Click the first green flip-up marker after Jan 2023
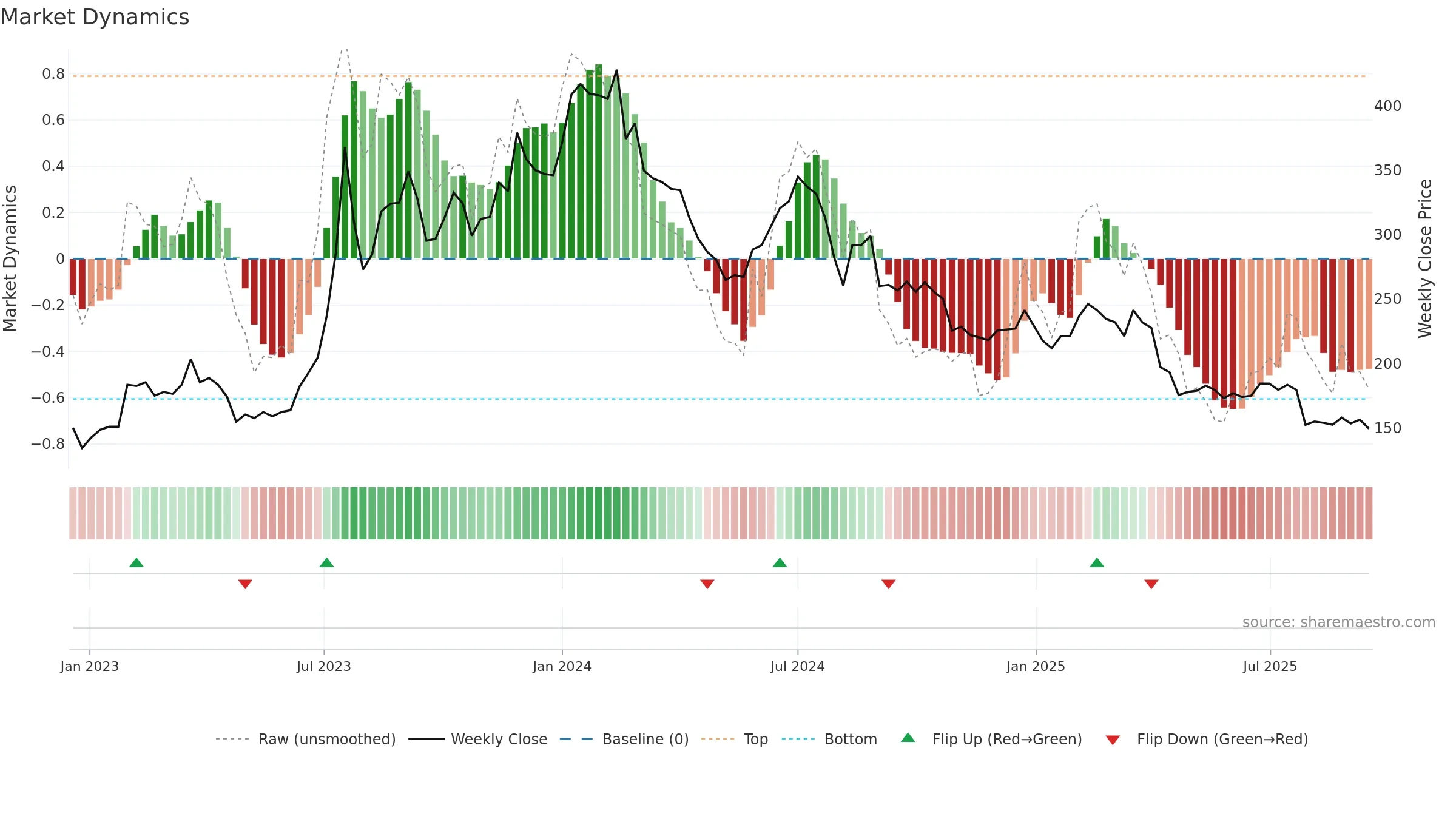1456x819 pixels. [136, 562]
